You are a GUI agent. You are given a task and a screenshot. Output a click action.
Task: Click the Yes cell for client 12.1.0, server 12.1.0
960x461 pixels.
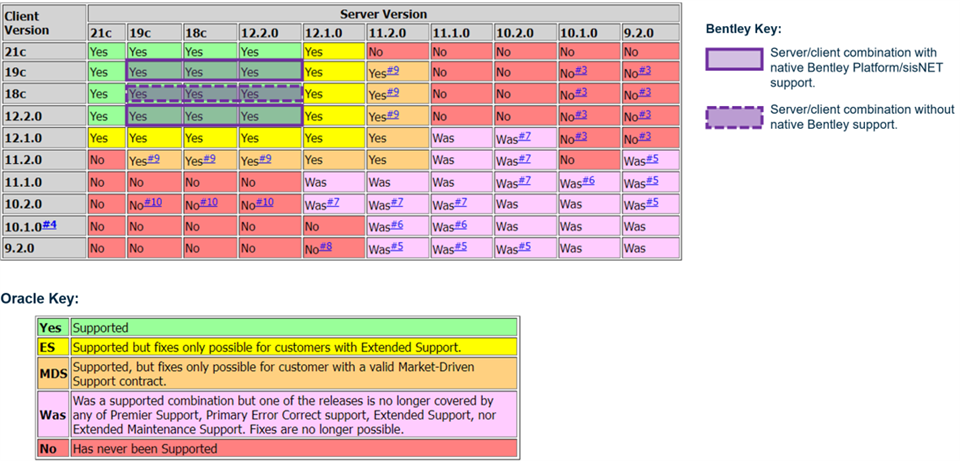click(334, 138)
